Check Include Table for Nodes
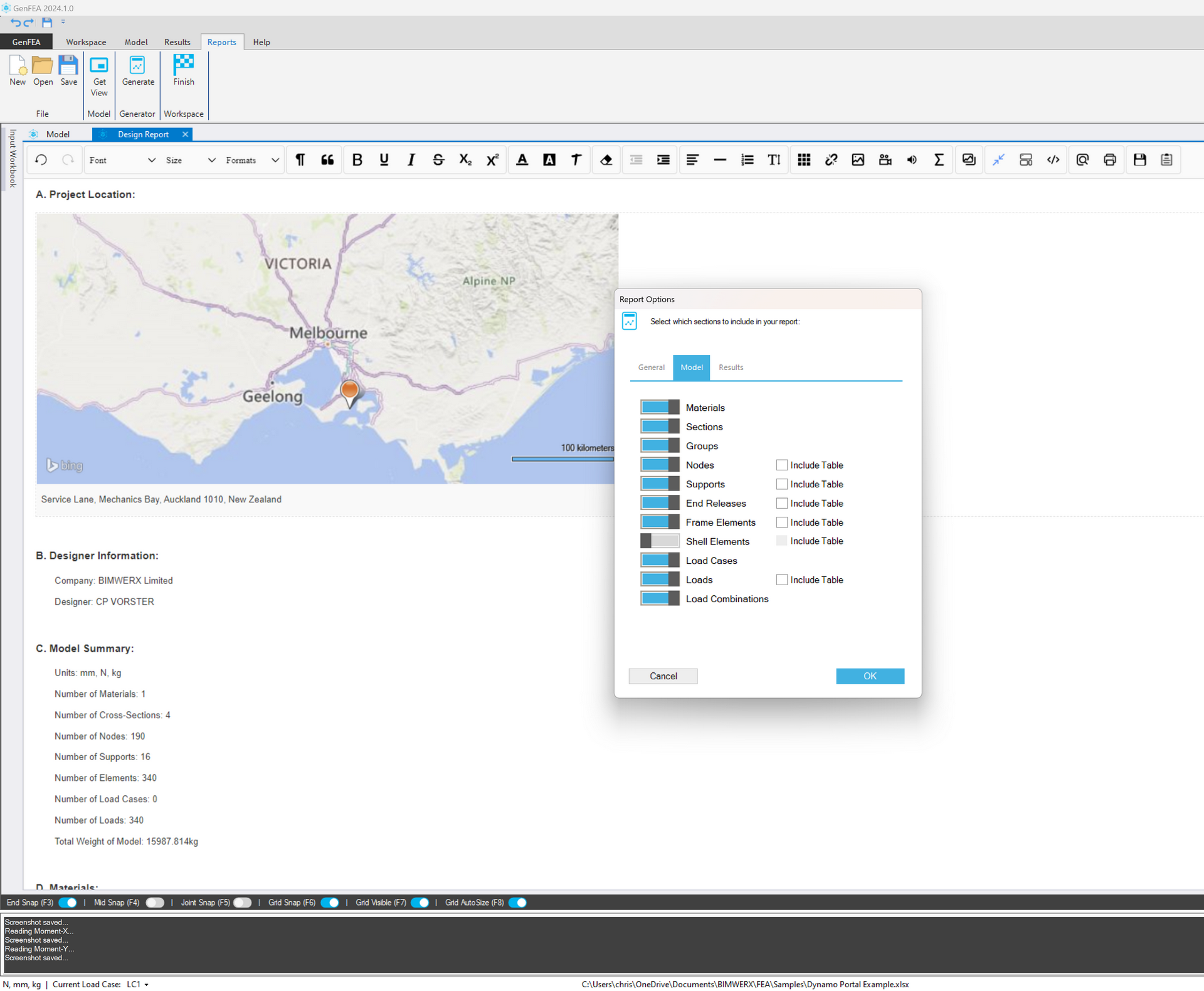This screenshot has height=991, width=1204. tap(781, 465)
